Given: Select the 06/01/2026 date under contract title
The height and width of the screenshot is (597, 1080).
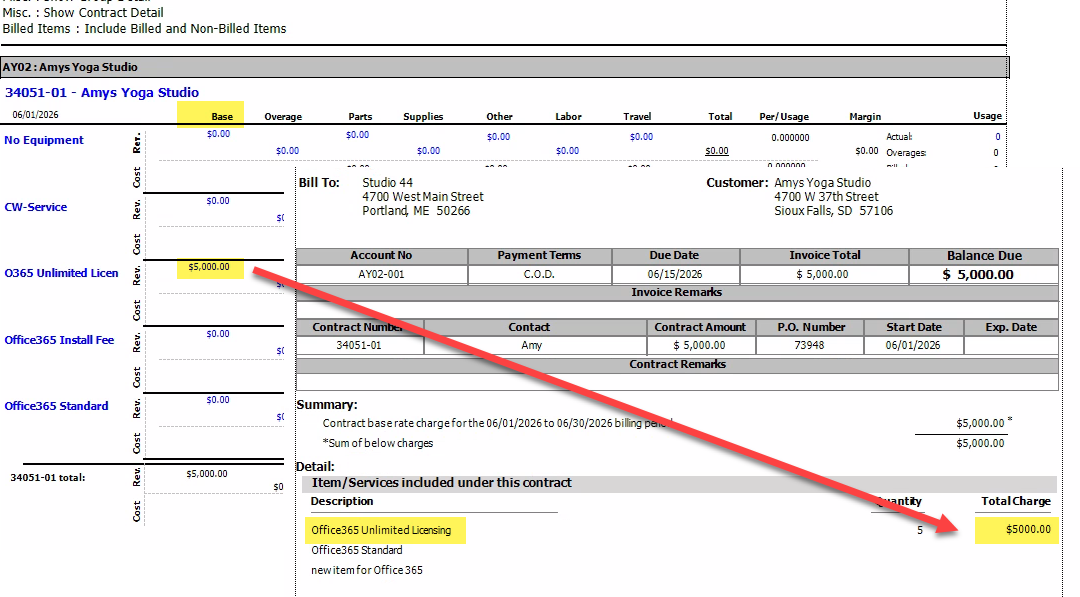Looking at the screenshot, I should [35, 114].
